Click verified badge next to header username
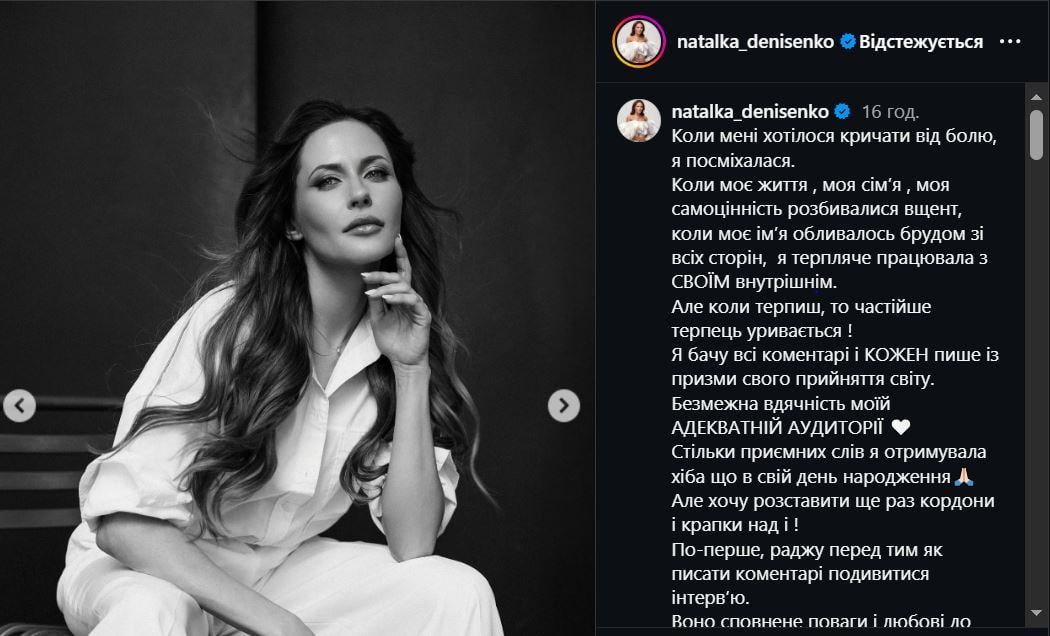The image size is (1050, 636). tap(848, 42)
